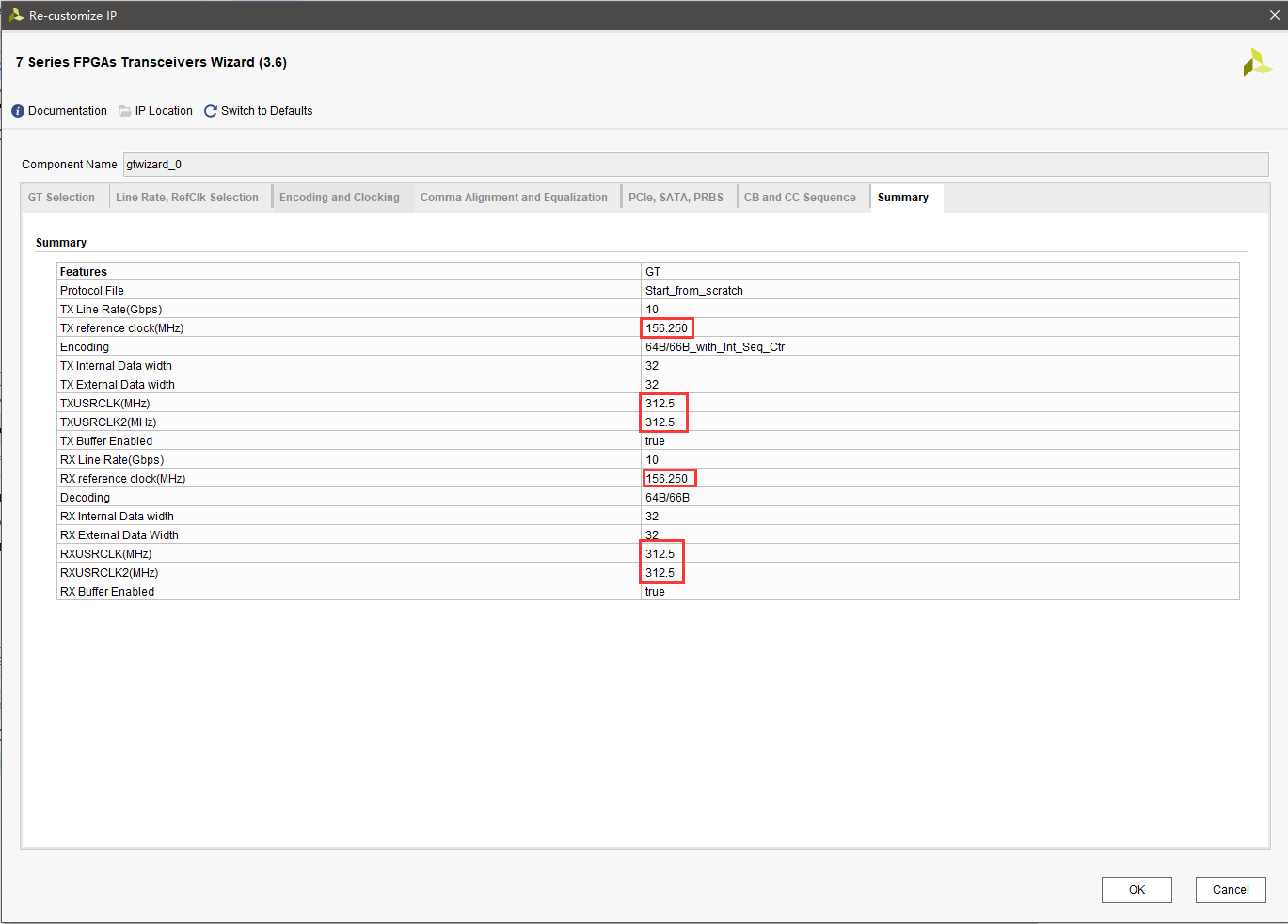The image size is (1288, 924).
Task: Open the Encoding and Clocking tab
Action: [340, 198]
